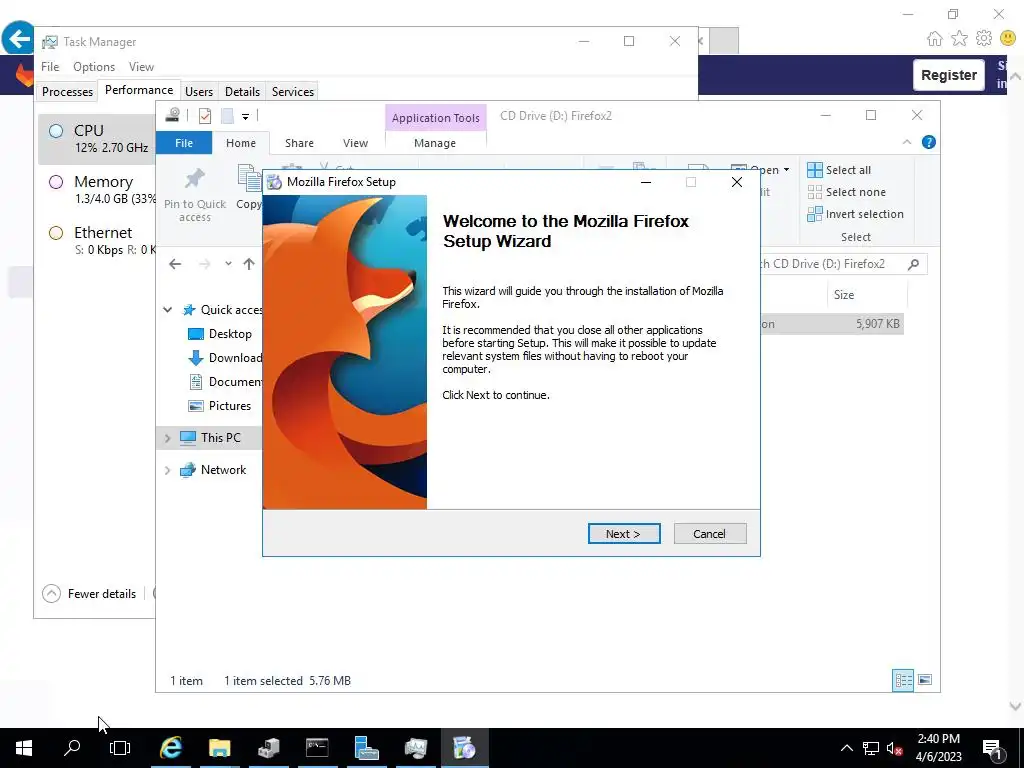Collapse the Explorer ribbon with chevron
The height and width of the screenshot is (768, 1024).
point(906,142)
